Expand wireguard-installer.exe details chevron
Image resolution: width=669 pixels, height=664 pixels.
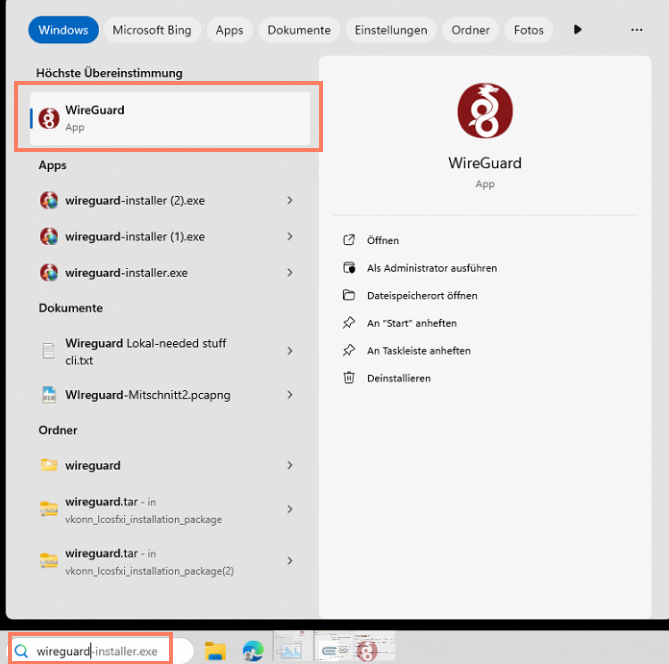coord(290,273)
